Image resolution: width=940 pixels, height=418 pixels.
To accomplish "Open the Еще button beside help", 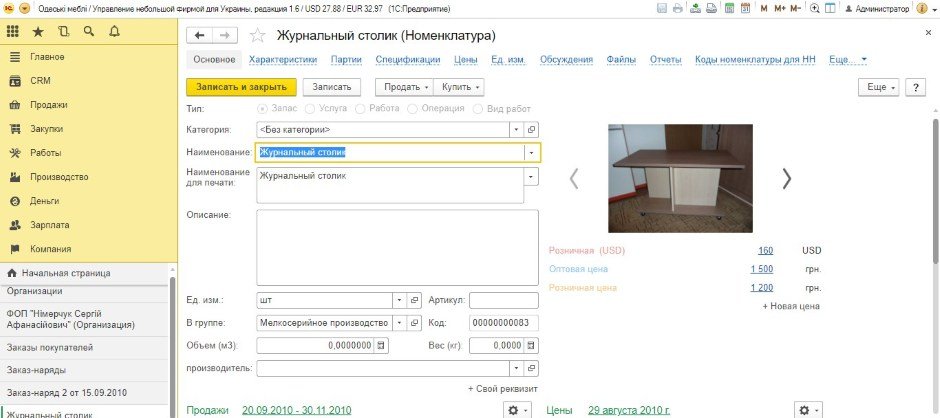I will click(879, 87).
